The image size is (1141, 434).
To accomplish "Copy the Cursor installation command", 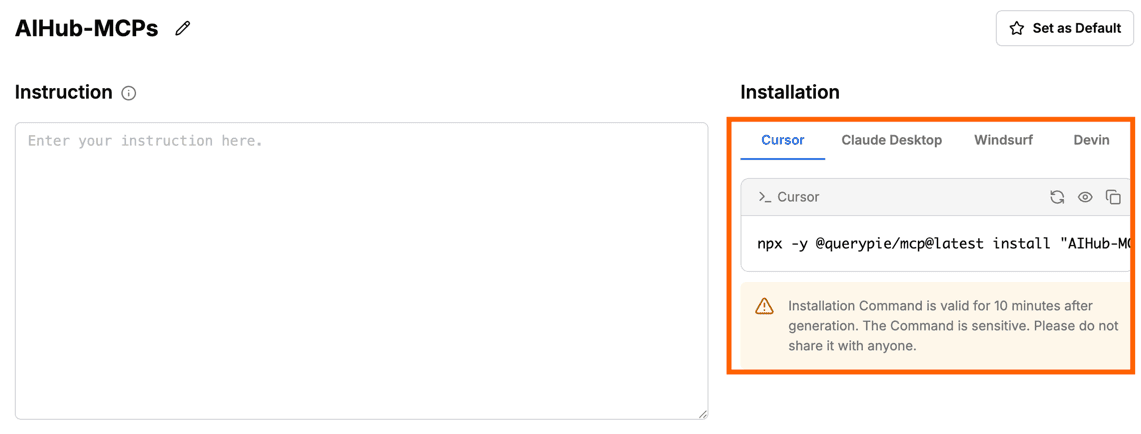I will pos(1113,197).
